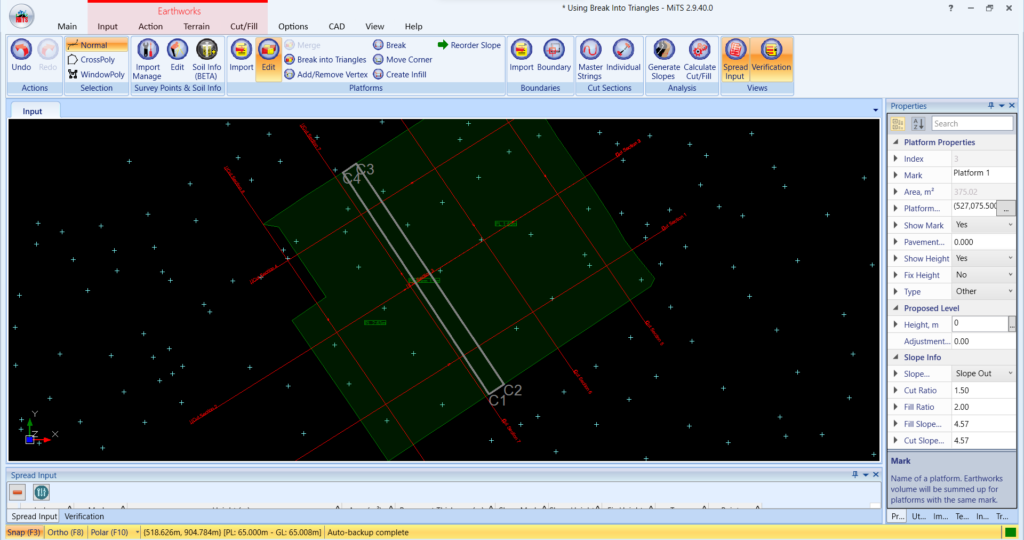Pin the Properties panel
Viewport: 1024px width, 540px height.
[991, 106]
